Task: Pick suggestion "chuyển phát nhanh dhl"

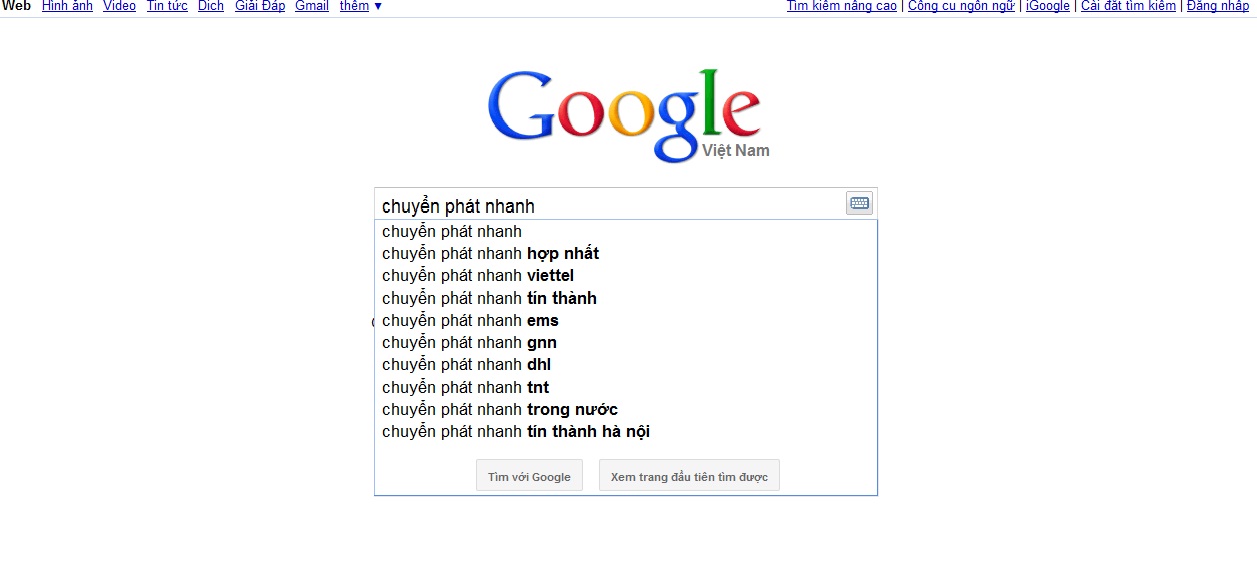Action: tap(626, 365)
